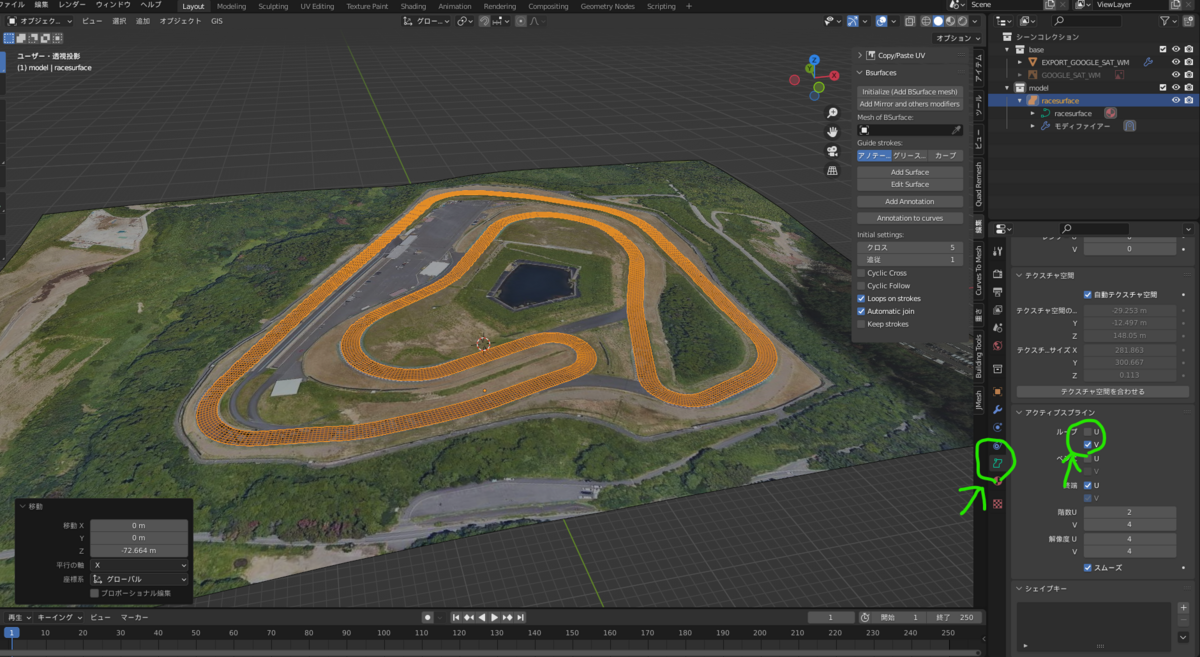Switch to the Sculpting workspace tab
The height and width of the screenshot is (657, 1200).
(x=273, y=6)
